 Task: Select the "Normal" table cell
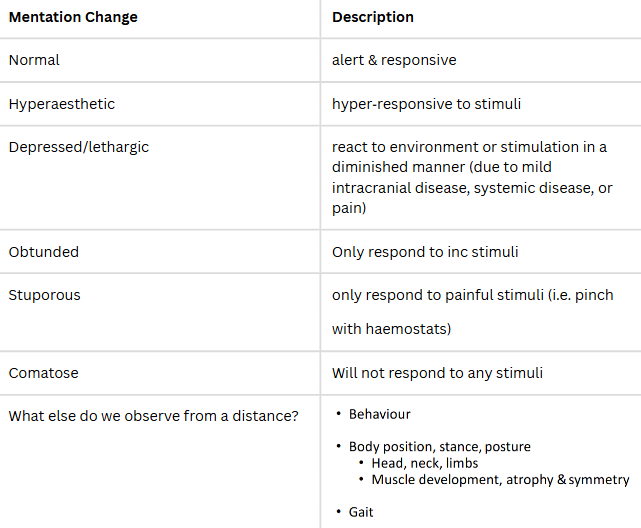click(34, 60)
